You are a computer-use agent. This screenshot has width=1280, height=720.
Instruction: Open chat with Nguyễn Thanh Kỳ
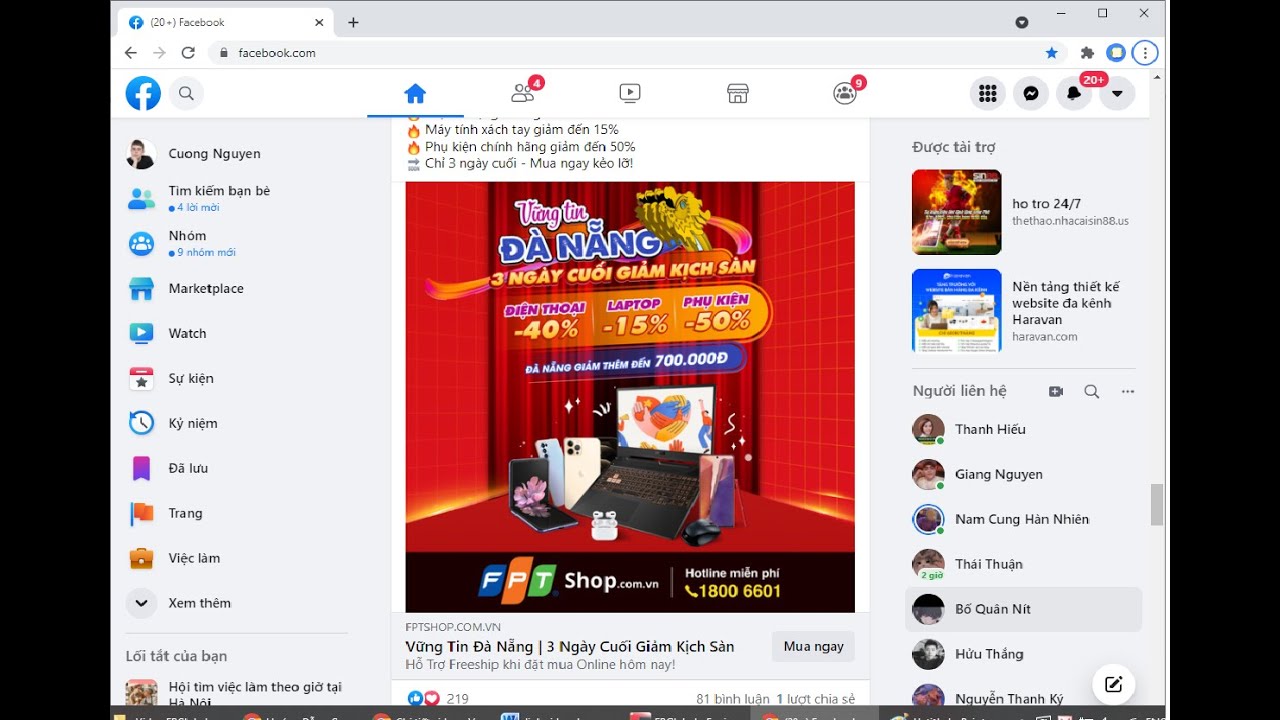(1024, 697)
